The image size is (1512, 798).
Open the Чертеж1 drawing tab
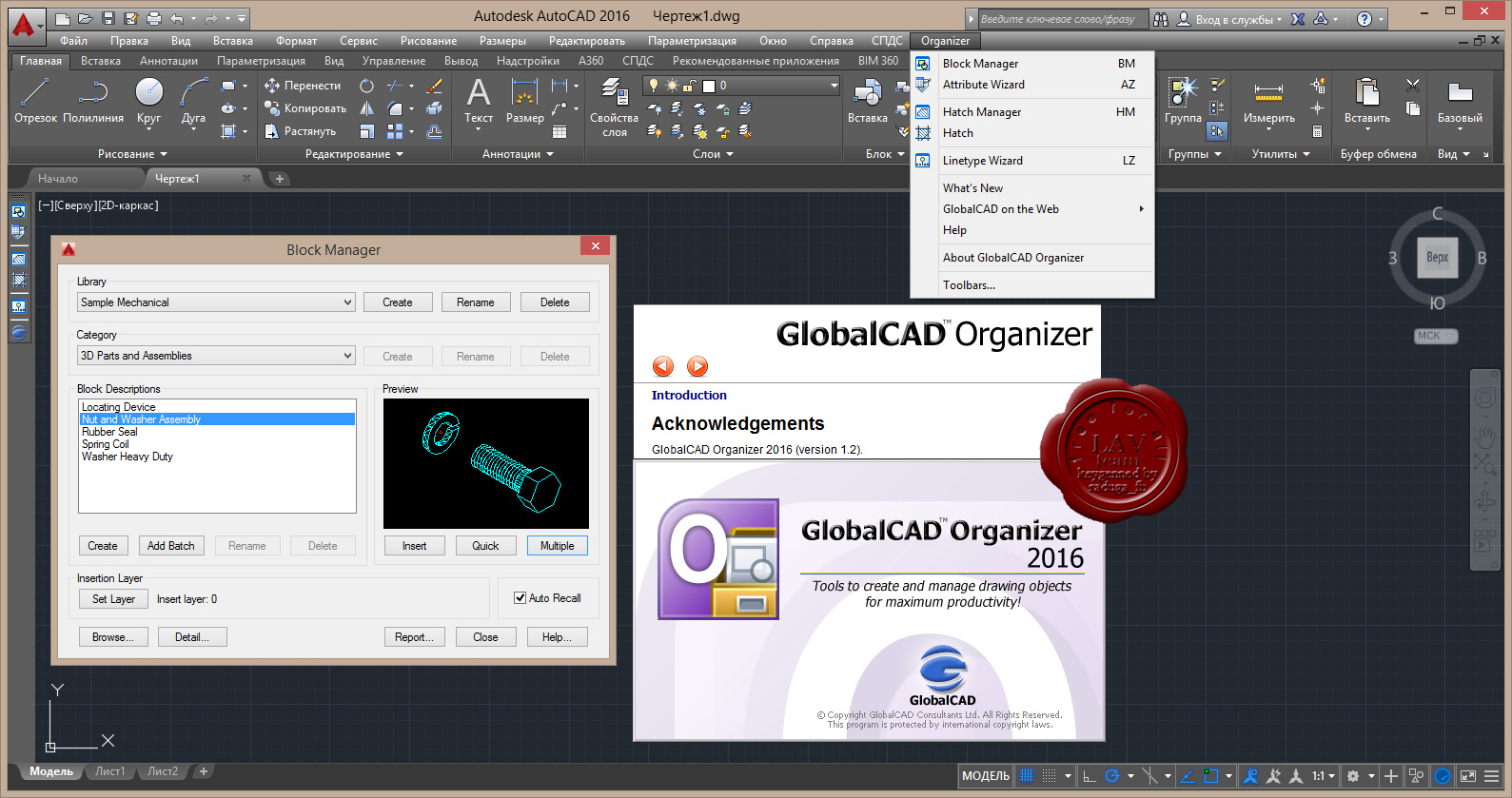tap(203, 179)
